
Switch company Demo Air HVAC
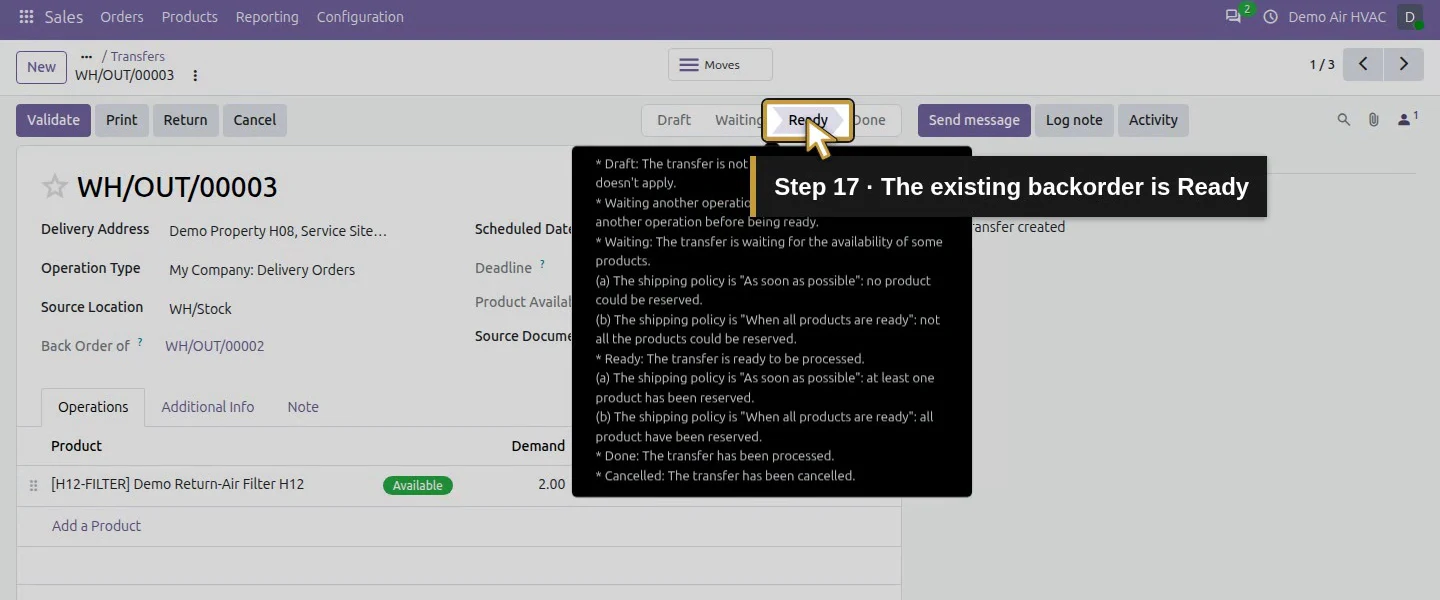click(x=1337, y=17)
